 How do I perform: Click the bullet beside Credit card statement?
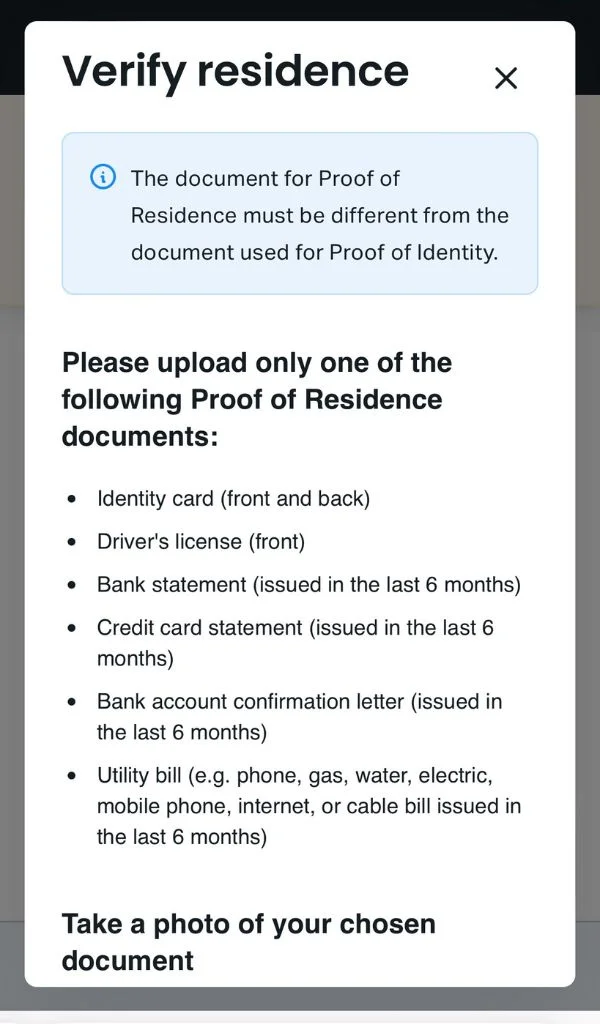pos(70,627)
